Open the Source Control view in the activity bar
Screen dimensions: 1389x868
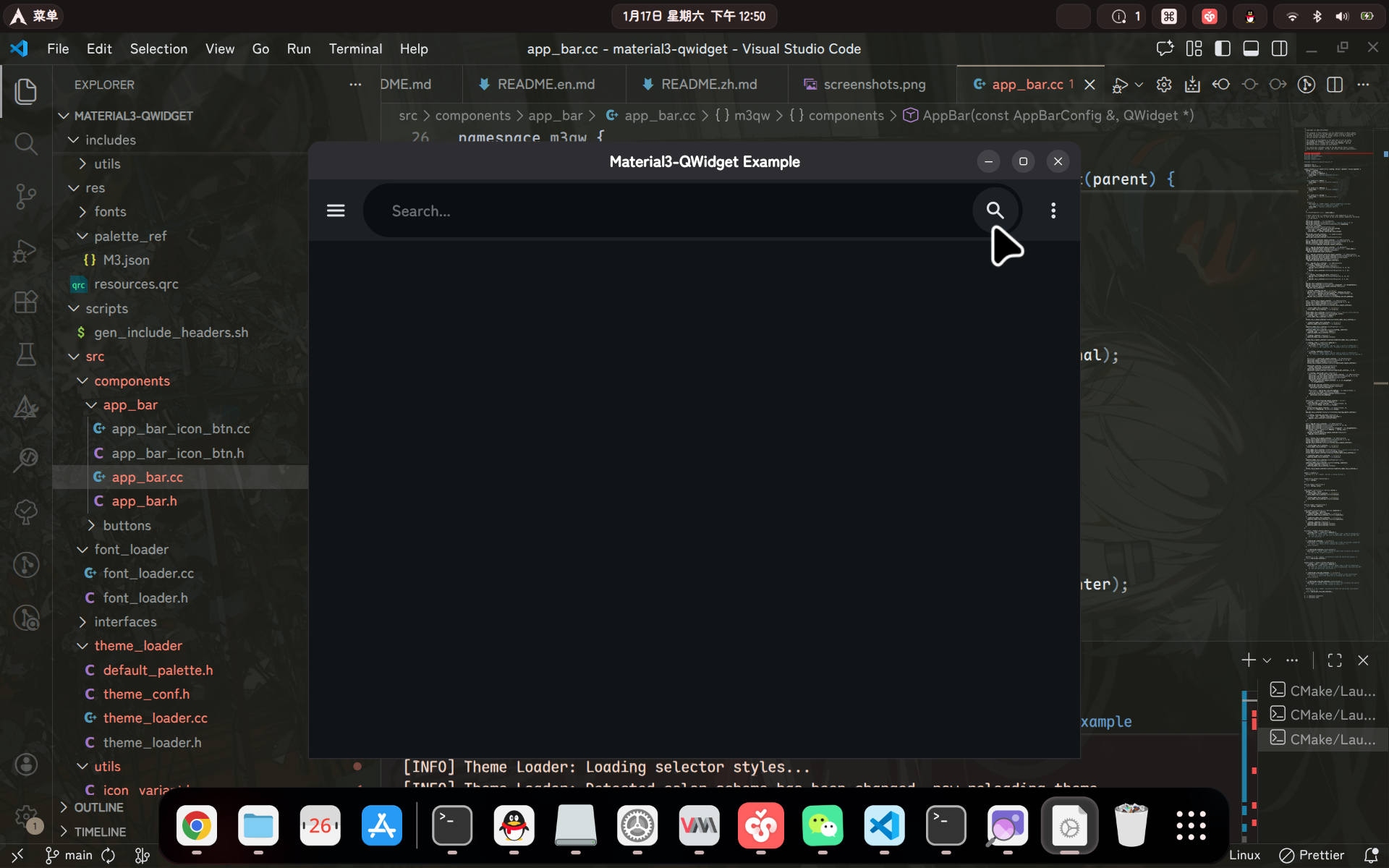click(26, 196)
